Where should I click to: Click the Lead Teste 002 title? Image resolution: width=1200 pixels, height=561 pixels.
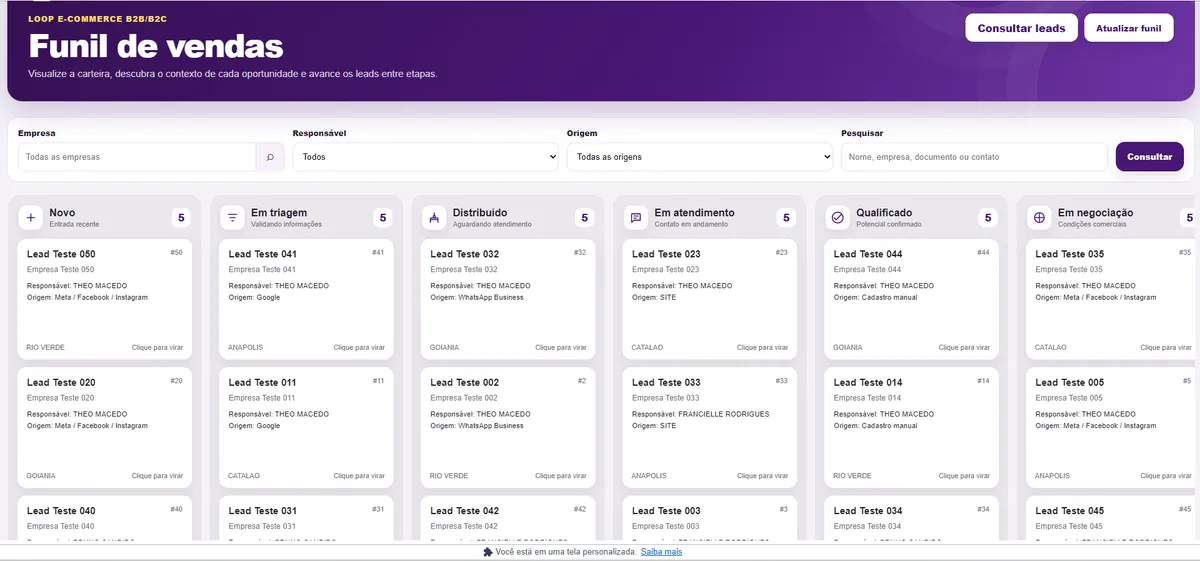[x=464, y=383]
